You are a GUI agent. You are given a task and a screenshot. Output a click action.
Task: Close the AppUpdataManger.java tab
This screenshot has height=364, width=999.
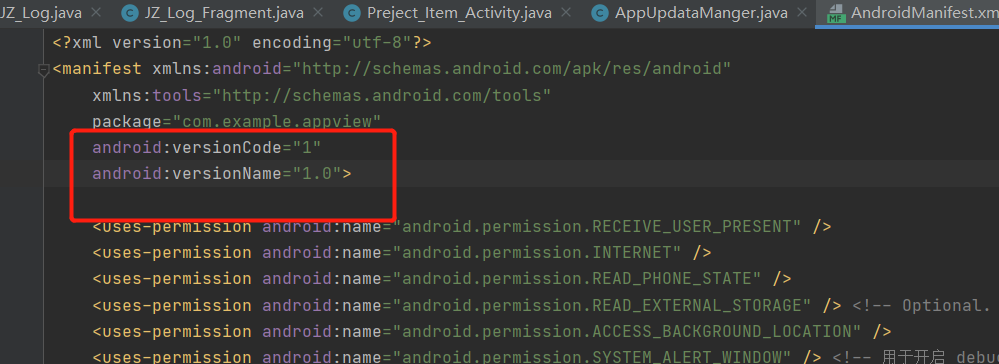[x=801, y=12]
